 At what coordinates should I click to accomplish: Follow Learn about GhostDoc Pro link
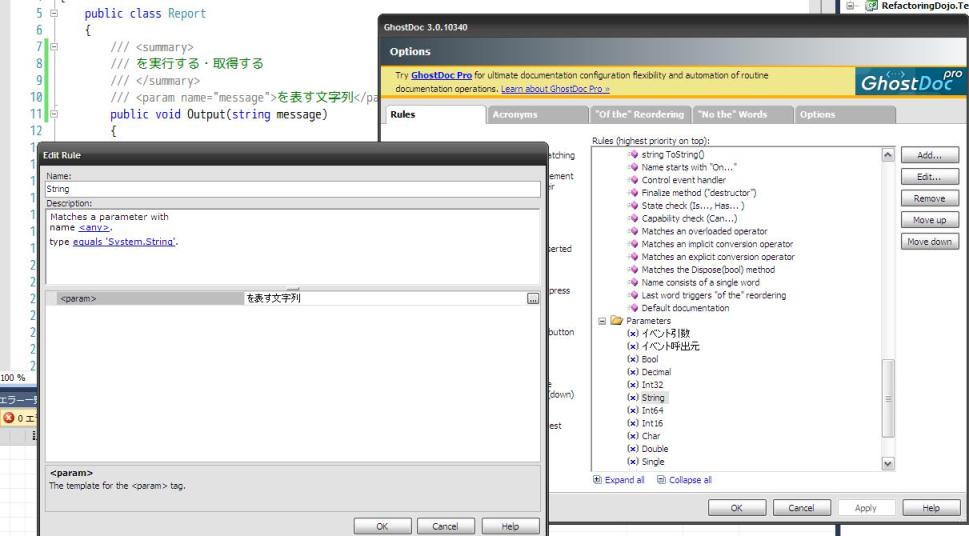(x=555, y=89)
